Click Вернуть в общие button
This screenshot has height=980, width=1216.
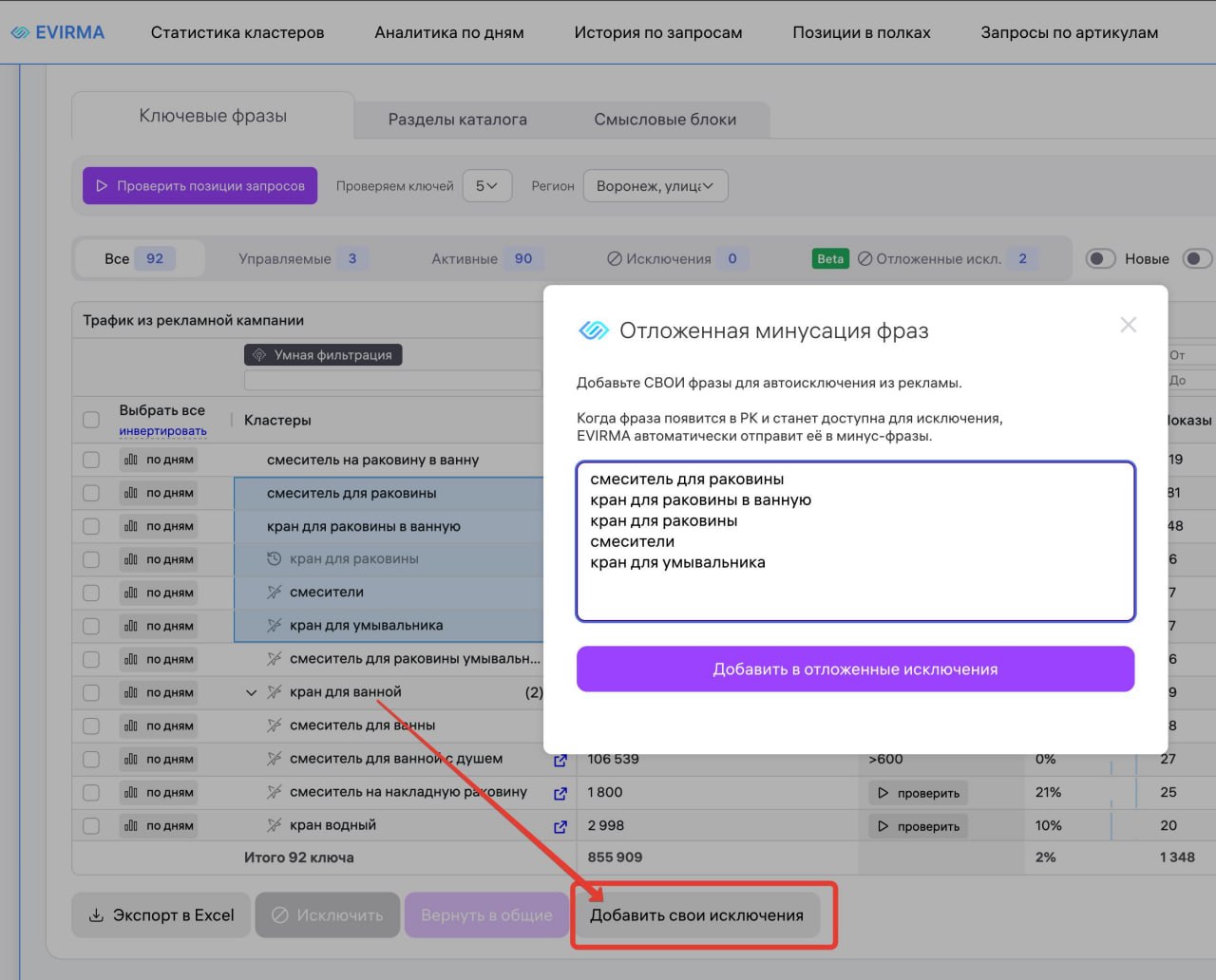coord(486,915)
